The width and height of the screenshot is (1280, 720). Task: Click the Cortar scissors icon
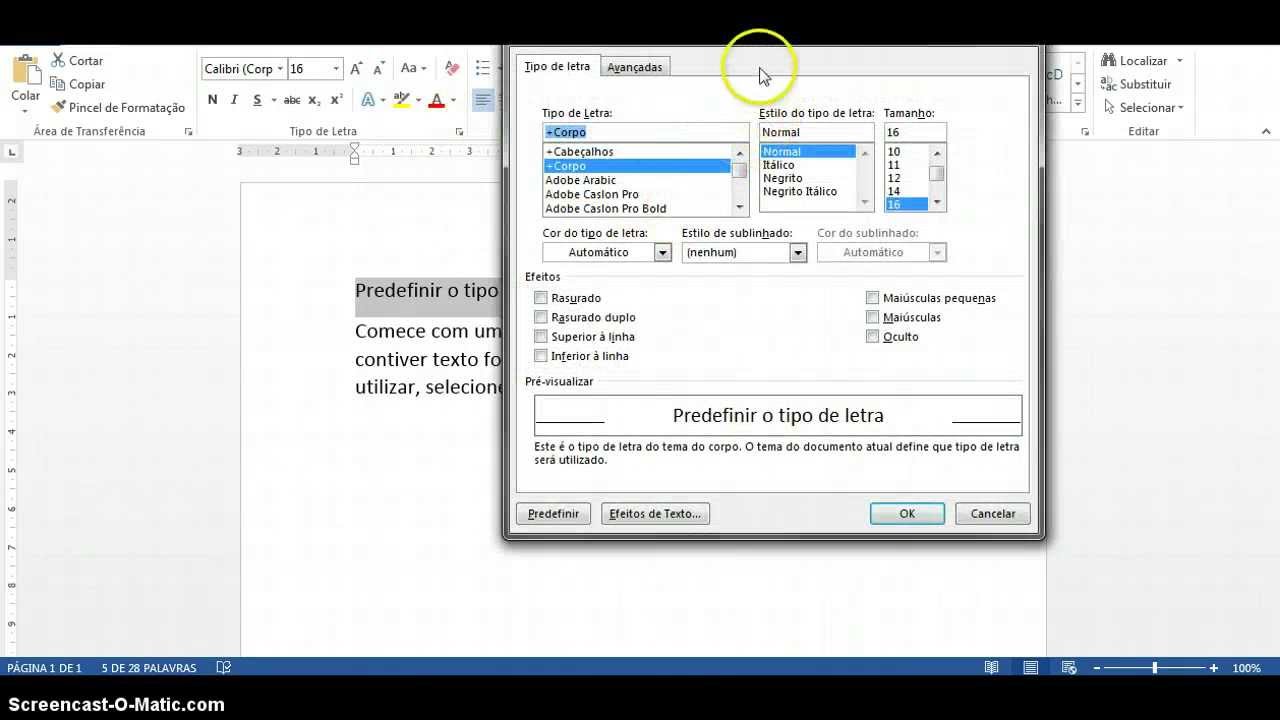pos(58,61)
